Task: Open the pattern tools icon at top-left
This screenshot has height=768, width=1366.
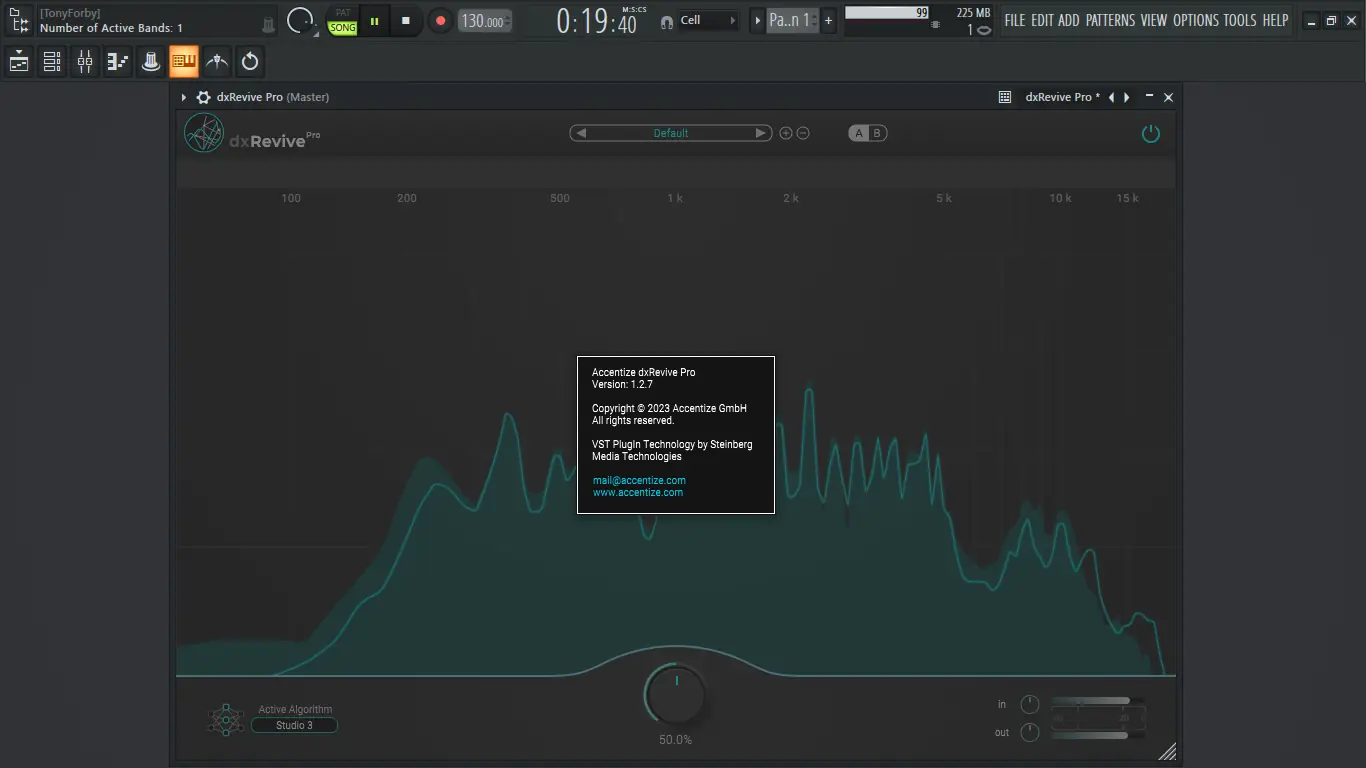Action: tap(19, 20)
